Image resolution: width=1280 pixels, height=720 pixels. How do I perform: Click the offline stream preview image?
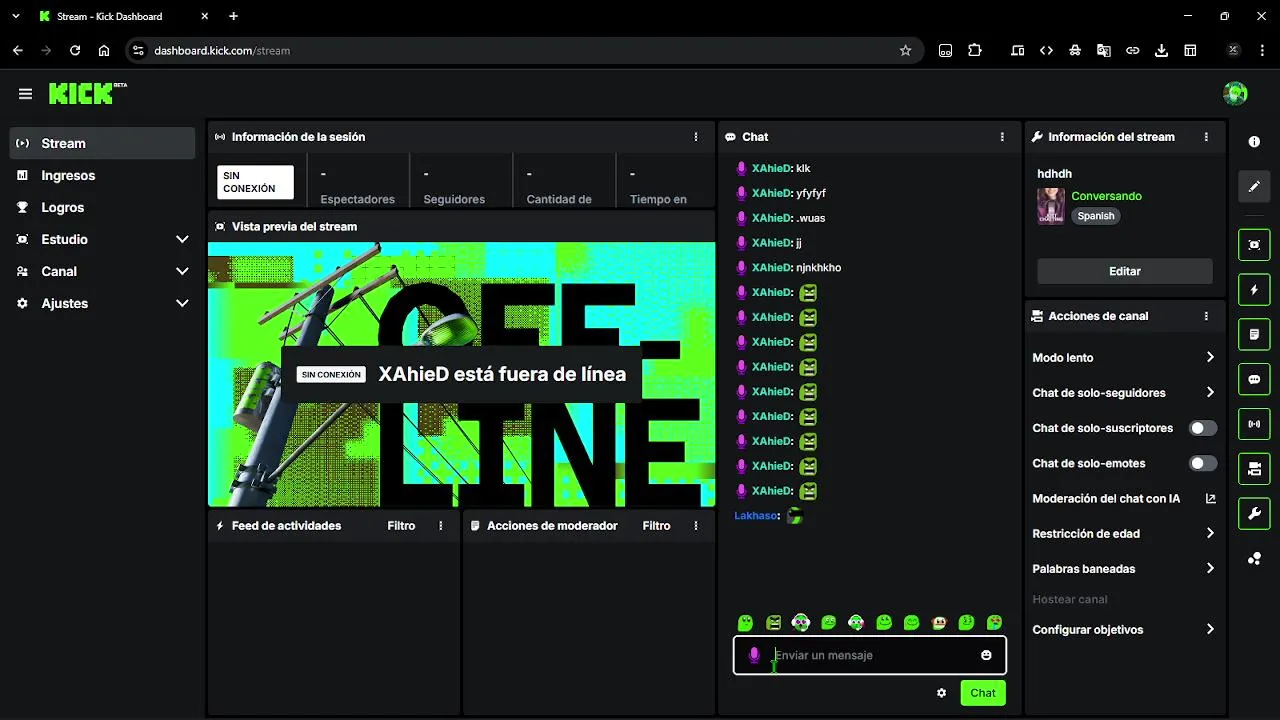click(462, 375)
